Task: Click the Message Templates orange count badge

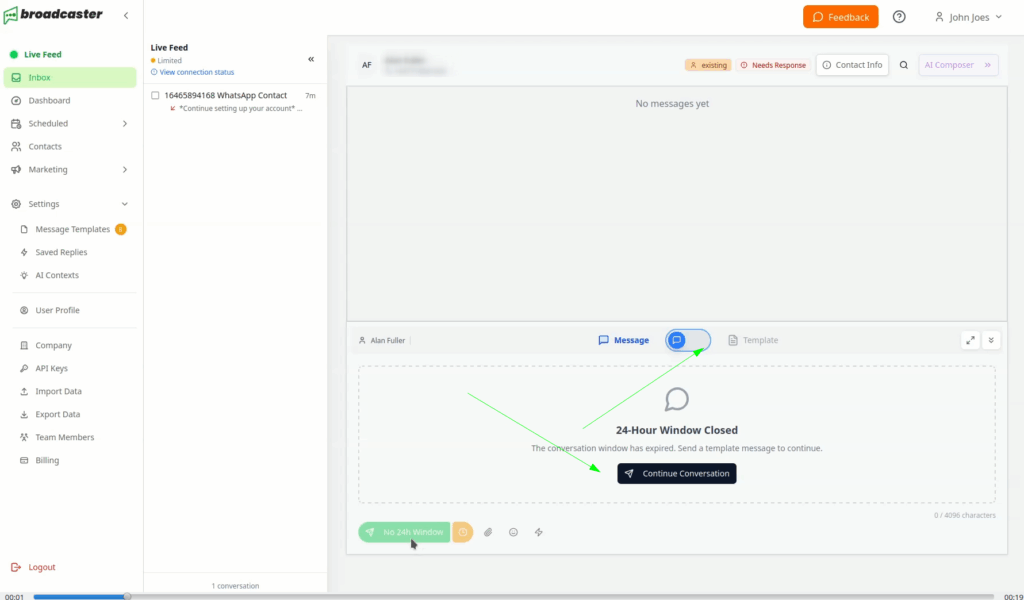Action: (120, 229)
